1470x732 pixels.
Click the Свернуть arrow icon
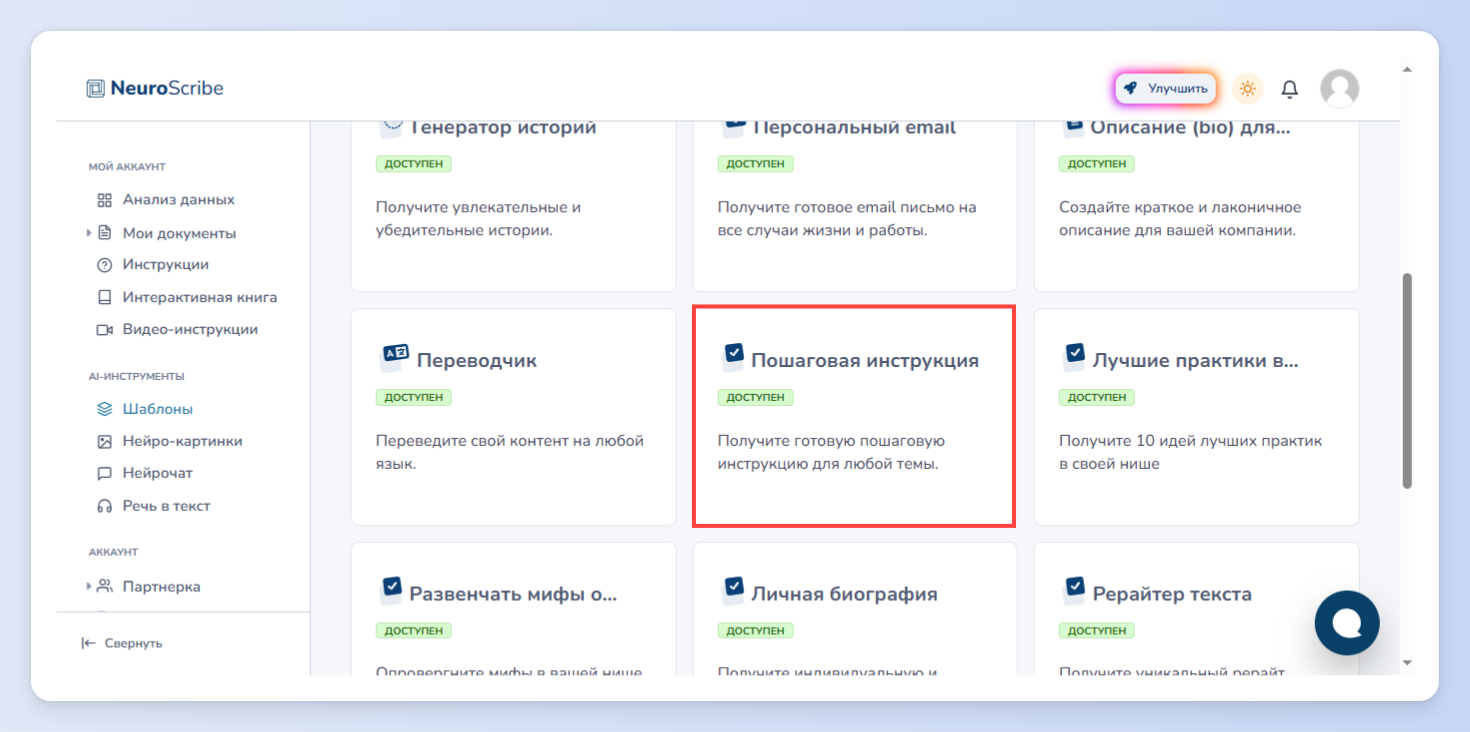click(x=88, y=643)
